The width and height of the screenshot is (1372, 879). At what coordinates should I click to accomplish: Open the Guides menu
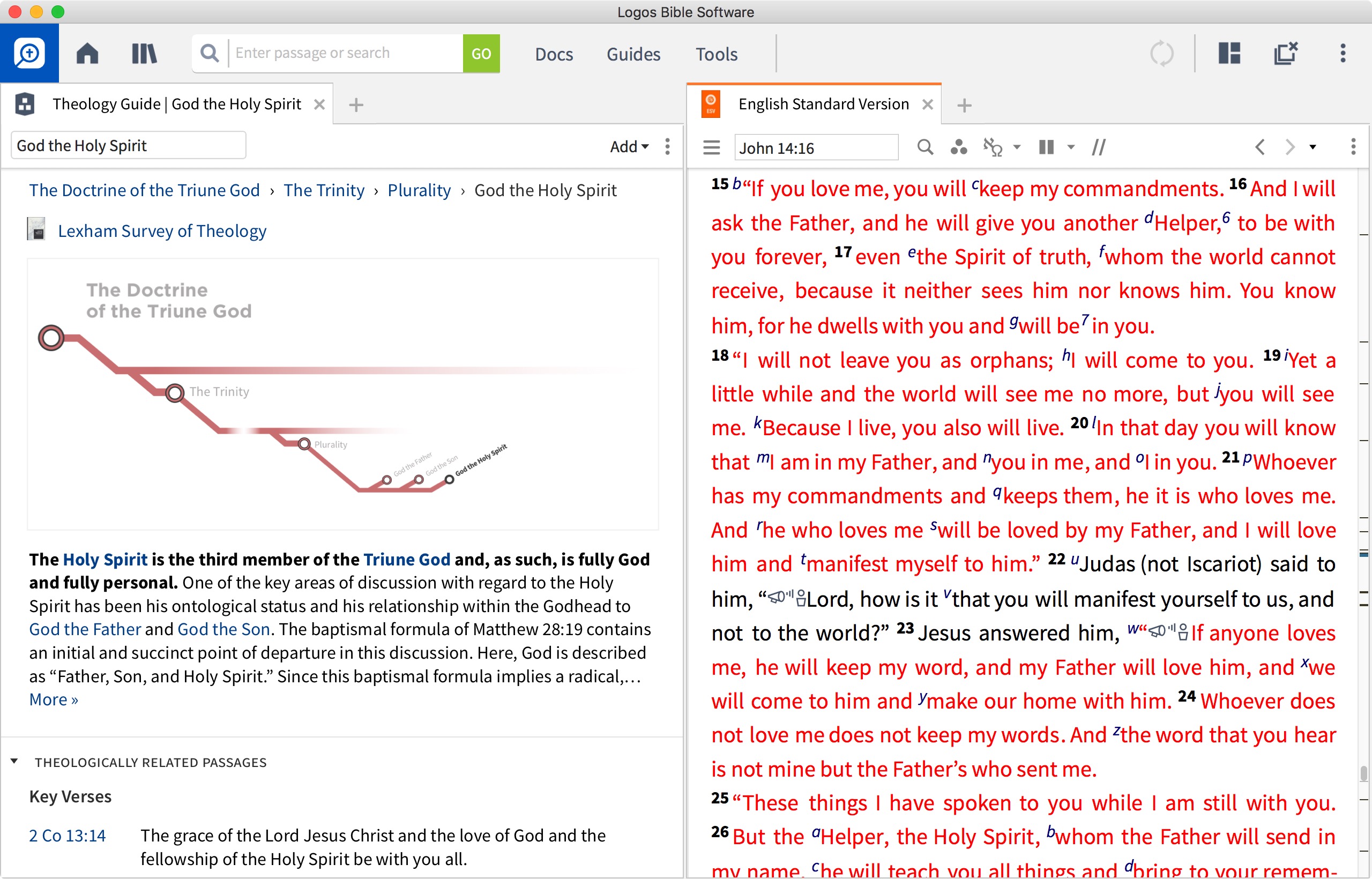[633, 54]
